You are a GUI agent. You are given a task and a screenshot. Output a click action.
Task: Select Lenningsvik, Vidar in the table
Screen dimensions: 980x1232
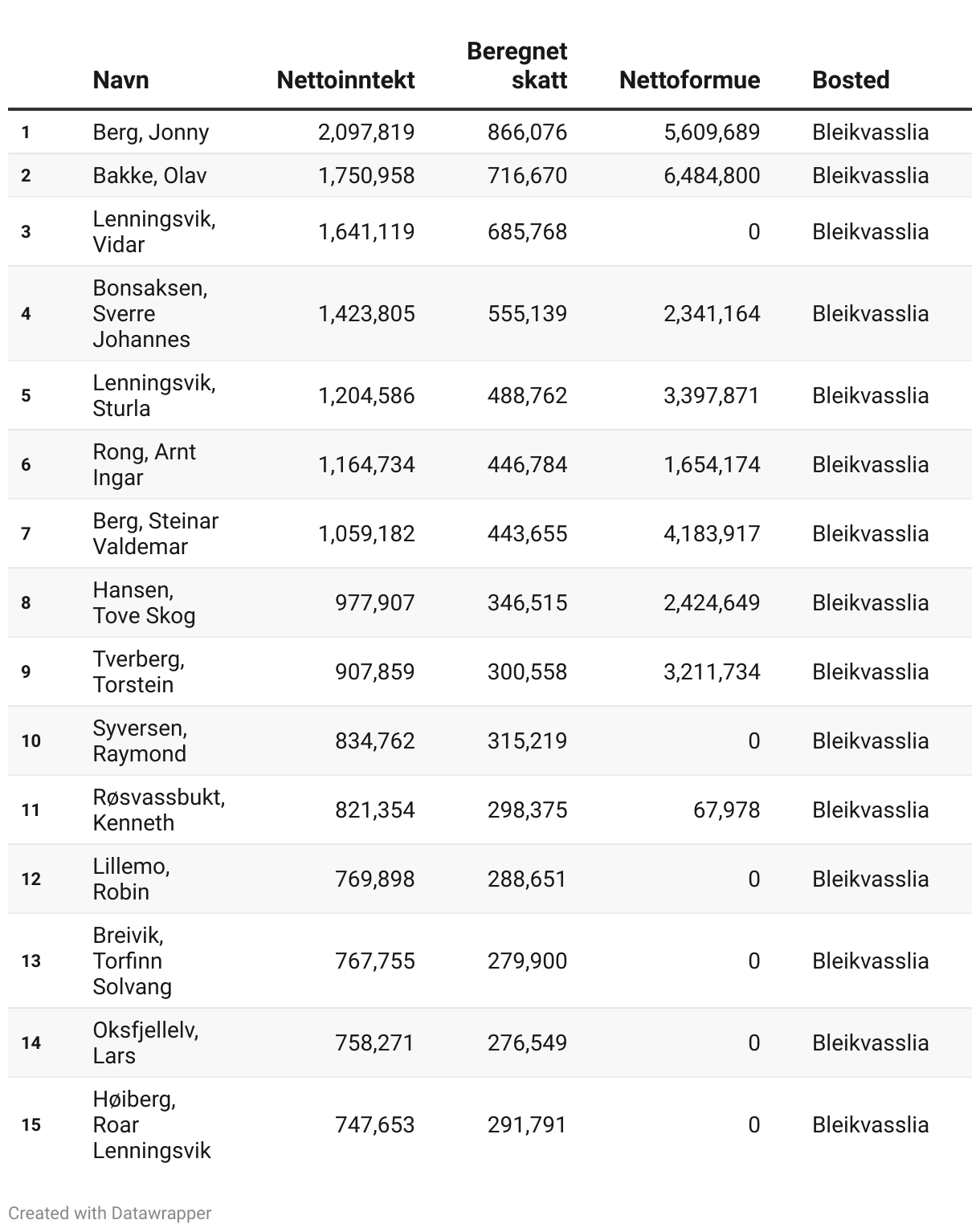coord(153,231)
